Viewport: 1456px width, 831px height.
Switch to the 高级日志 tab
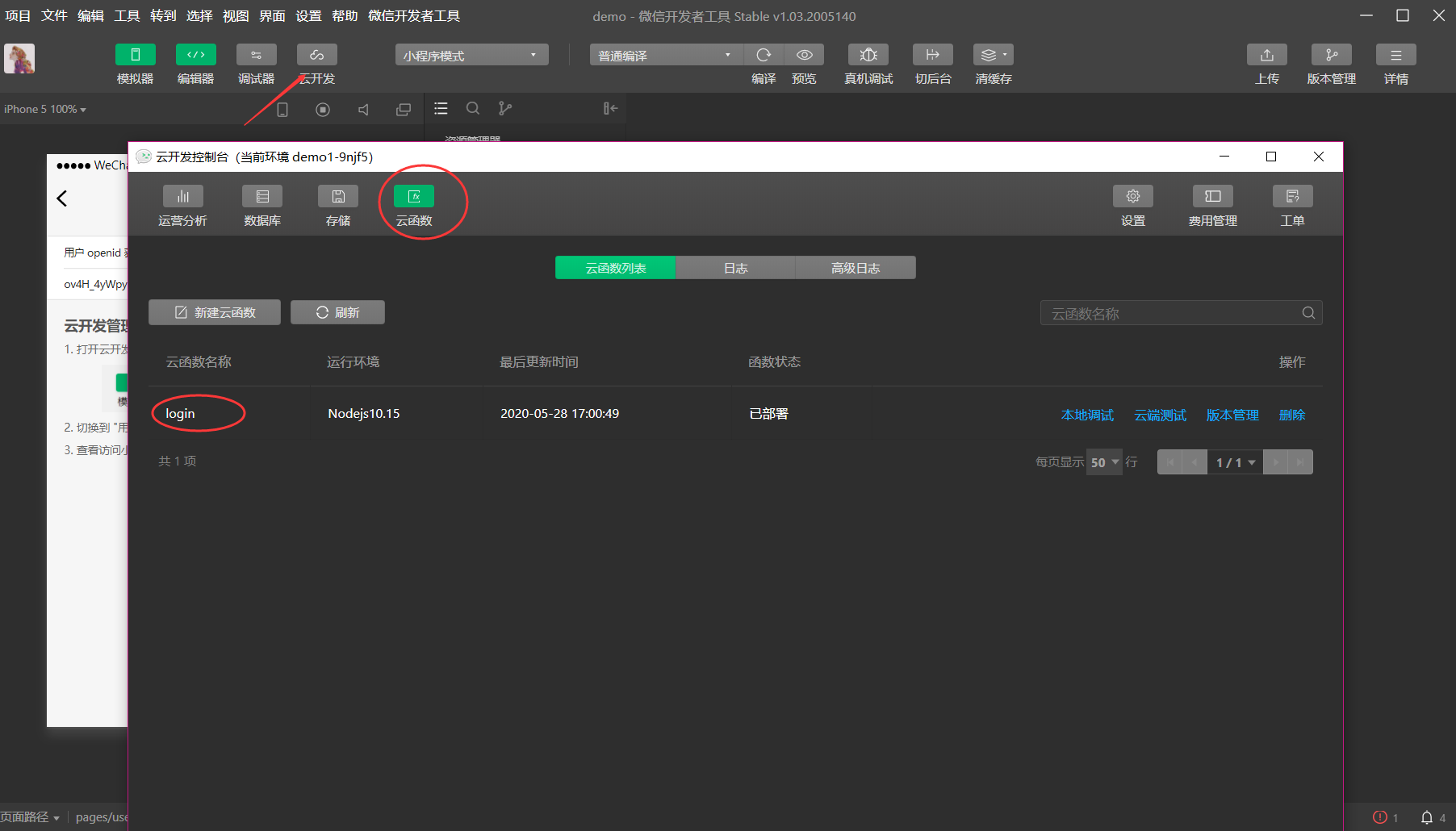856,268
